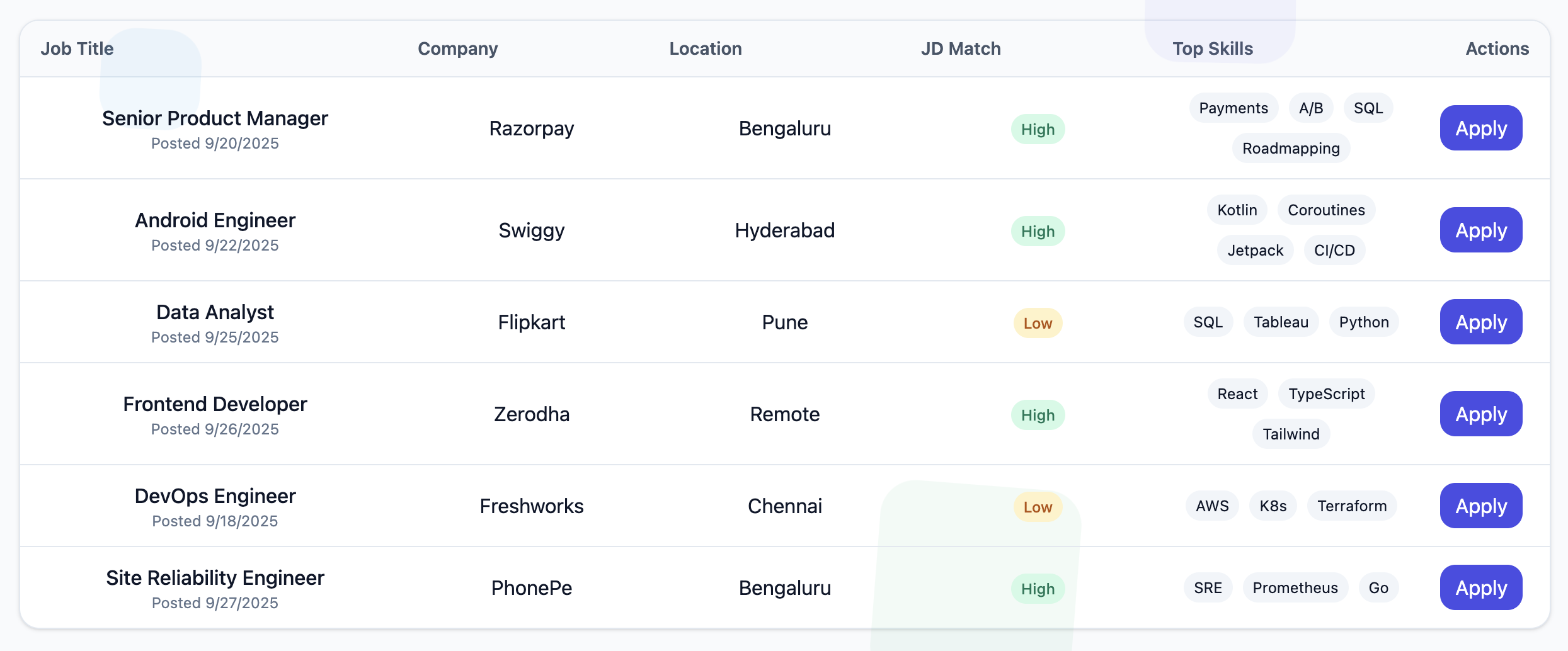Click the High match badge for the Razorpay job

(x=1037, y=129)
